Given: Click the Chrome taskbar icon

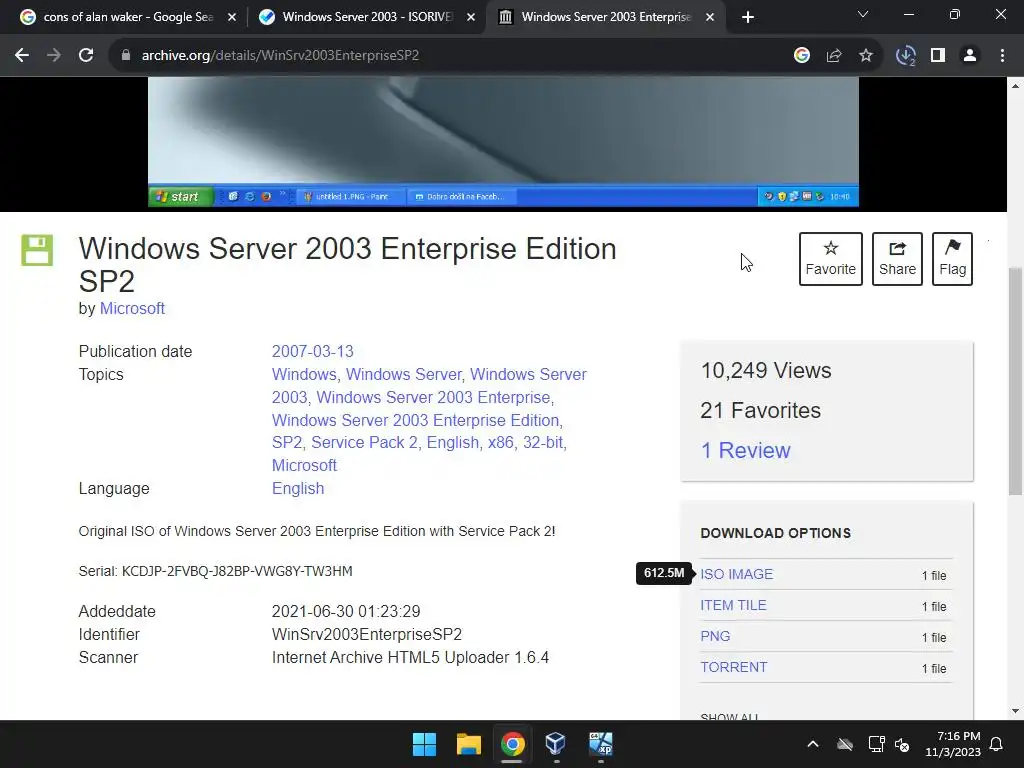Looking at the screenshot, I should coord(513,744).
